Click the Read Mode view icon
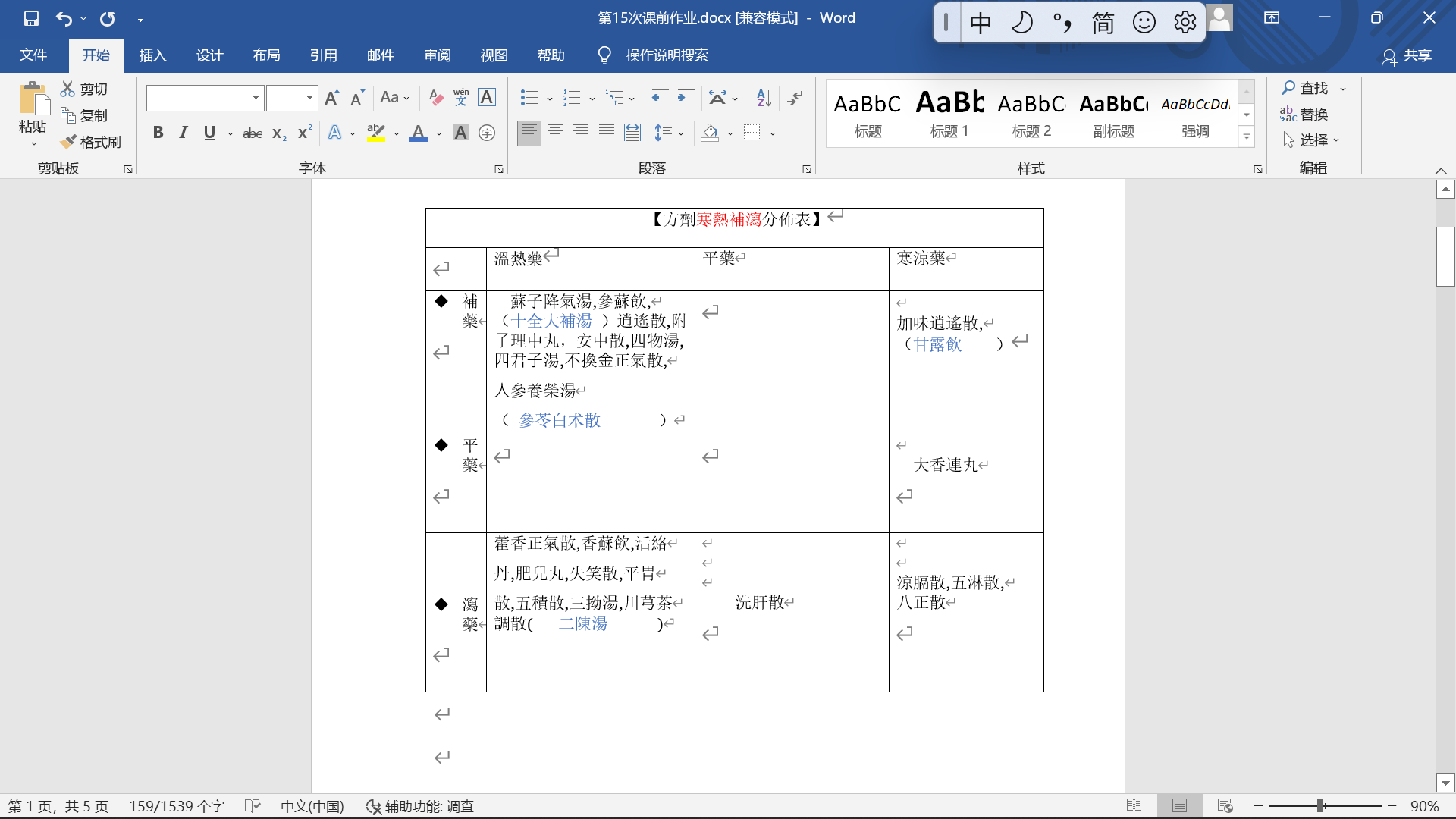 pos(1134,805)
